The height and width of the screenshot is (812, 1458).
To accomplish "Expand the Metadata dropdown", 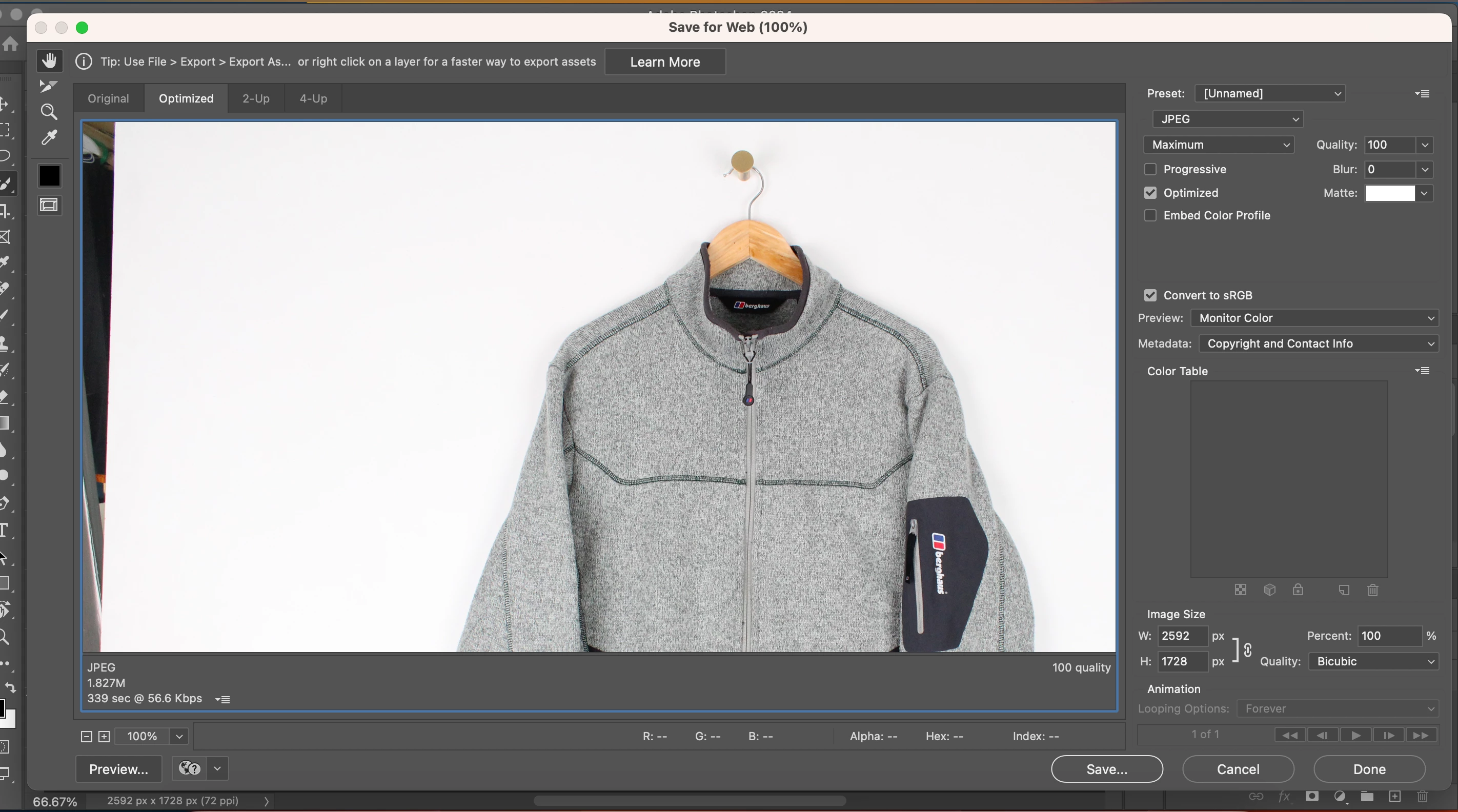I will click(1319, 343).
